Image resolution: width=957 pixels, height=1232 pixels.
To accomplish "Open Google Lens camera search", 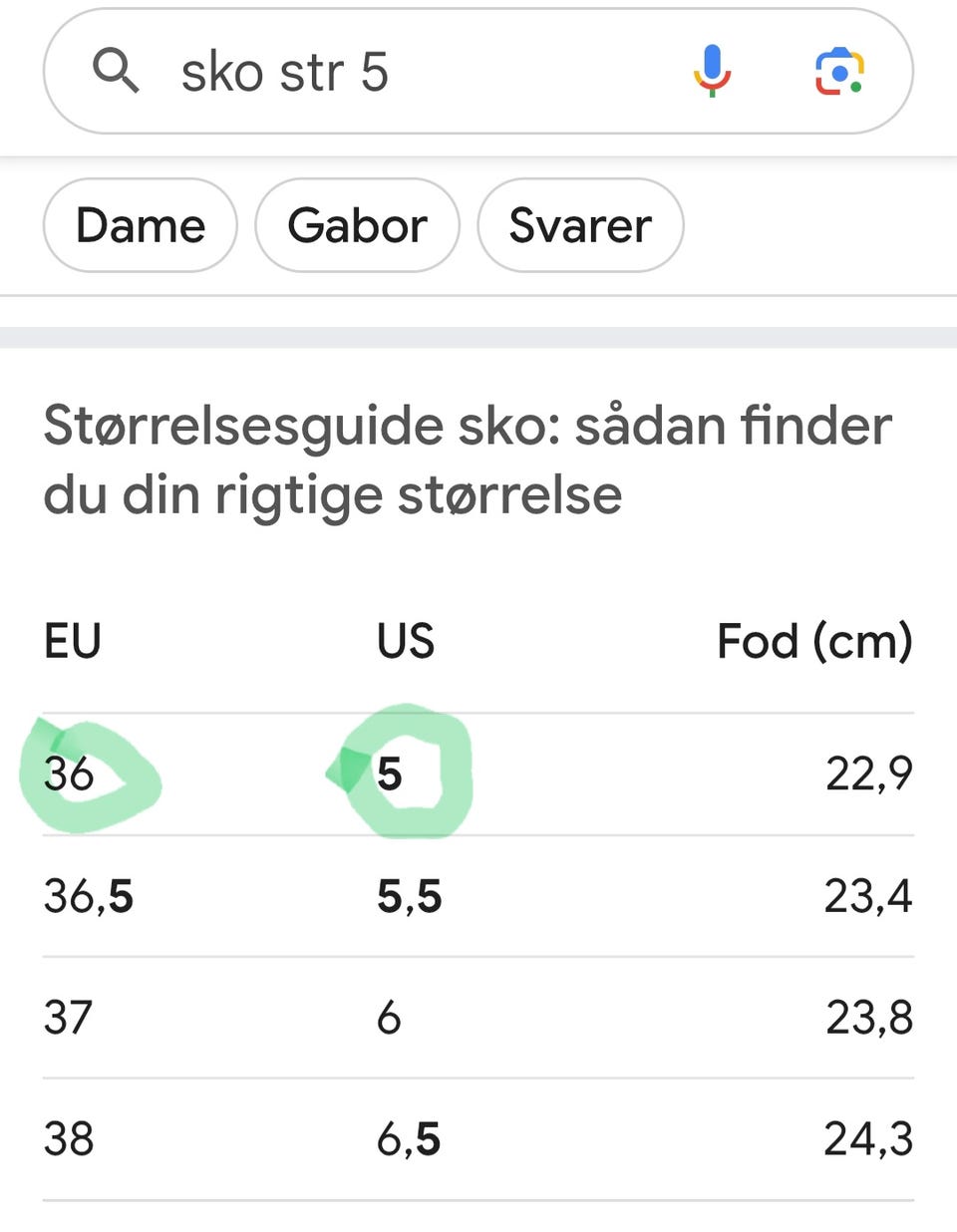I will (x=839, y=72).
